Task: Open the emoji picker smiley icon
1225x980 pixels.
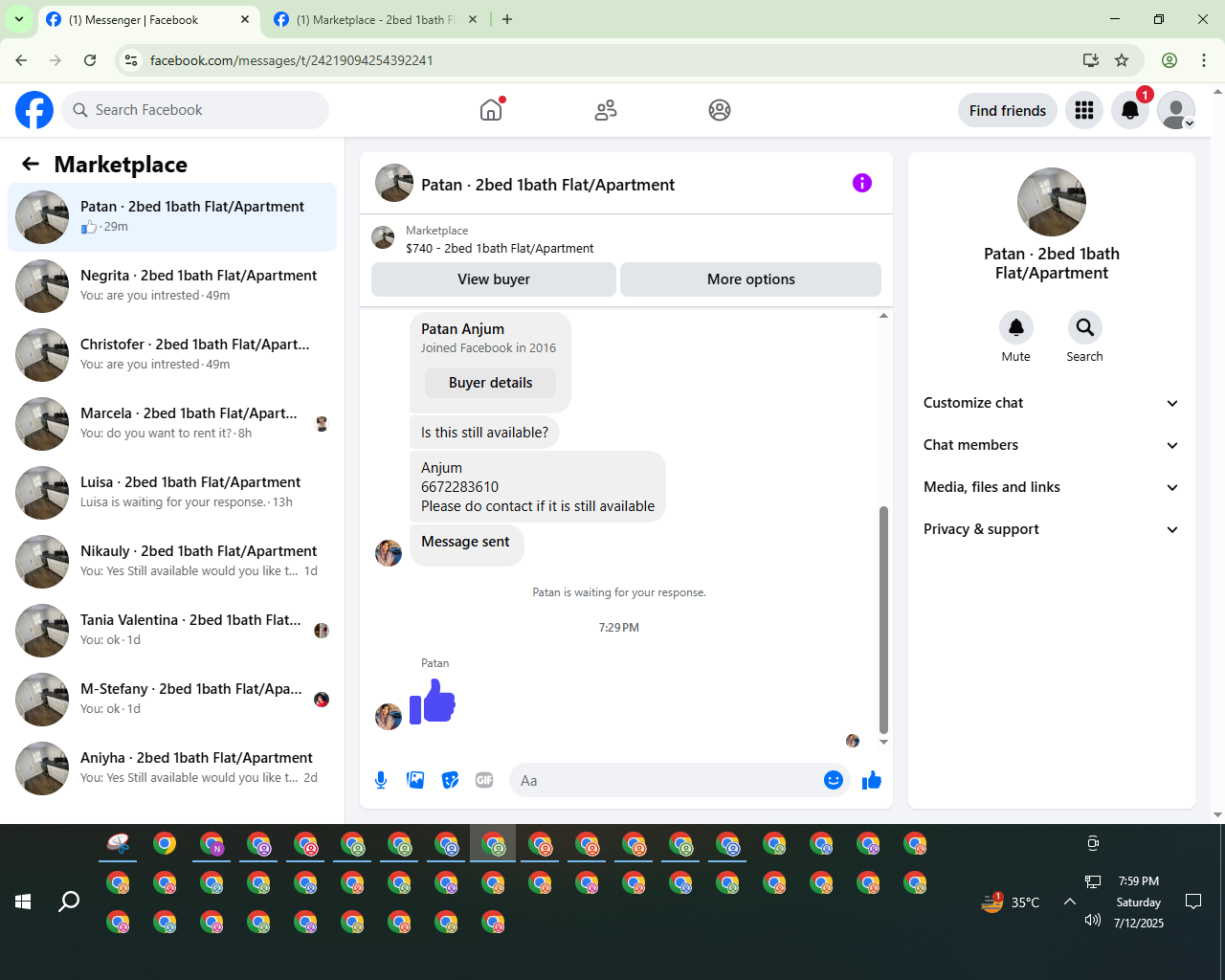Action: (x=834, y=780)
